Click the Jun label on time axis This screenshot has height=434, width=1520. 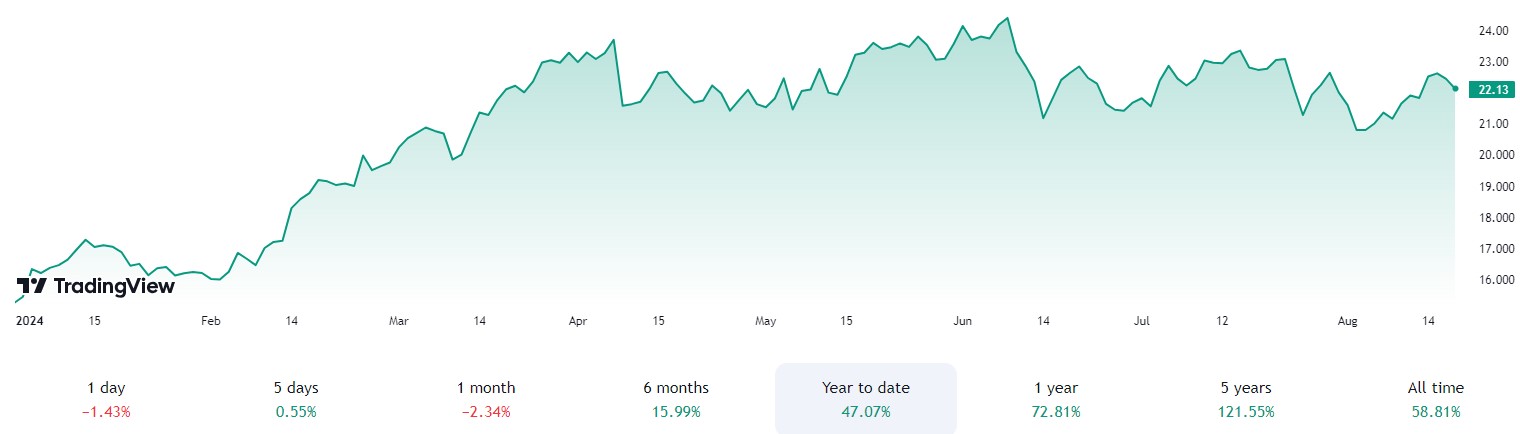tap(962, 321)
